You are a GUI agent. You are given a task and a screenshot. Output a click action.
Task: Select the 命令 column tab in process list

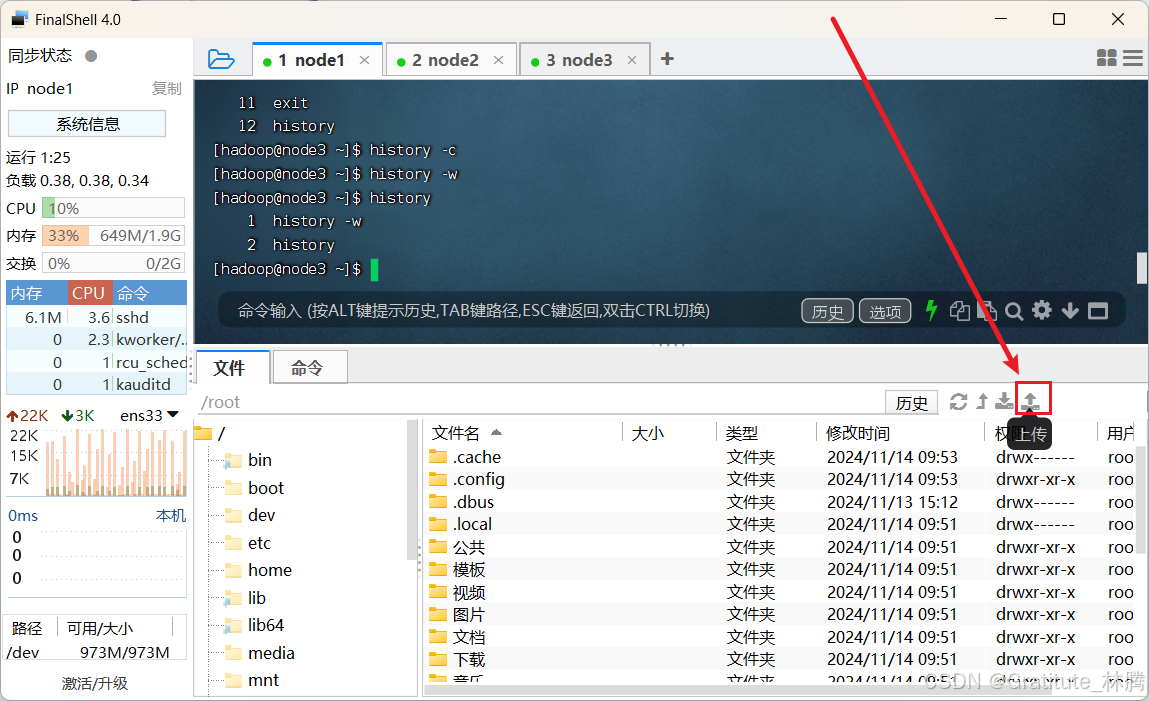click(x=149, y=293)
